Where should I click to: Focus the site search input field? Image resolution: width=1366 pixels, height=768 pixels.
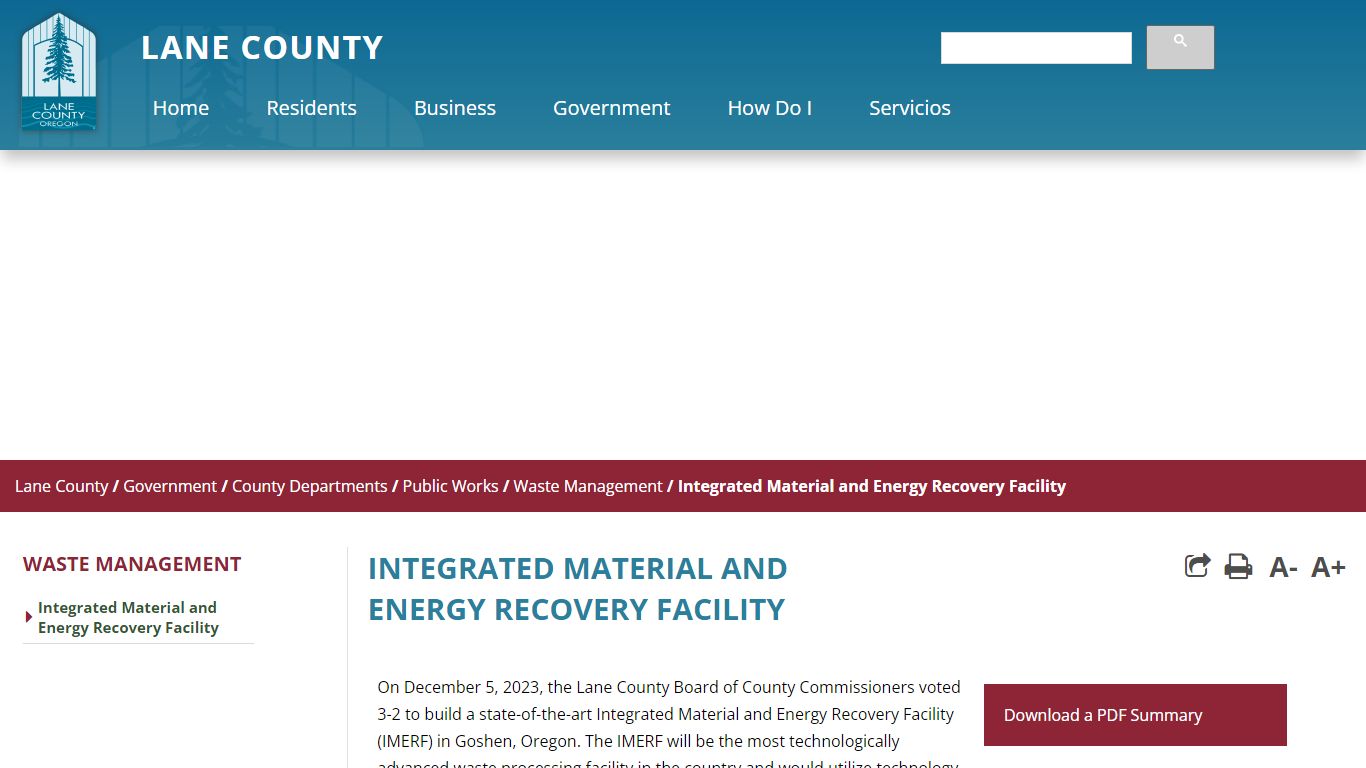(1036, 48)
